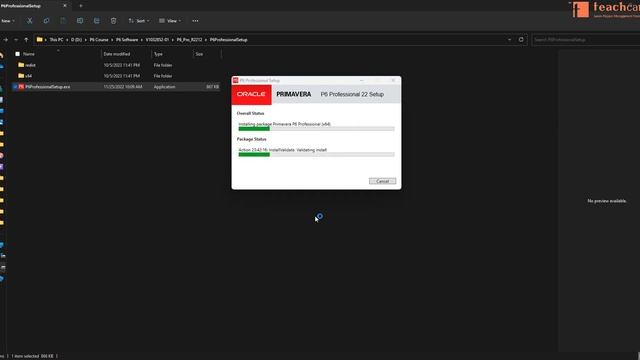Click the redist folder icon
The image size is (640, 360).
(21, 65)
